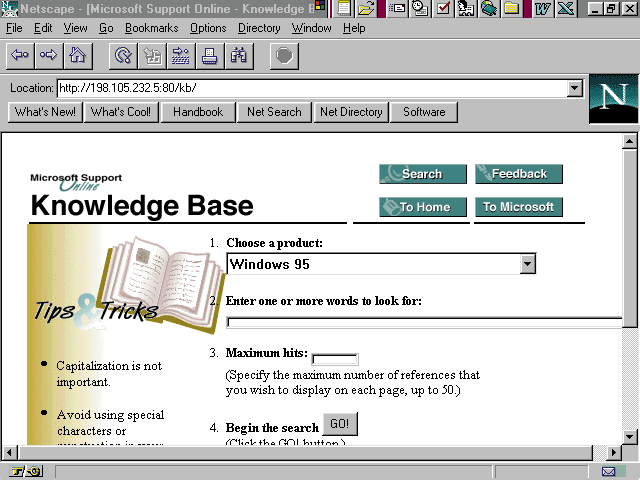Click the What's New! button
This screenshot has width=640, height=480.
(x=45, y=112)
